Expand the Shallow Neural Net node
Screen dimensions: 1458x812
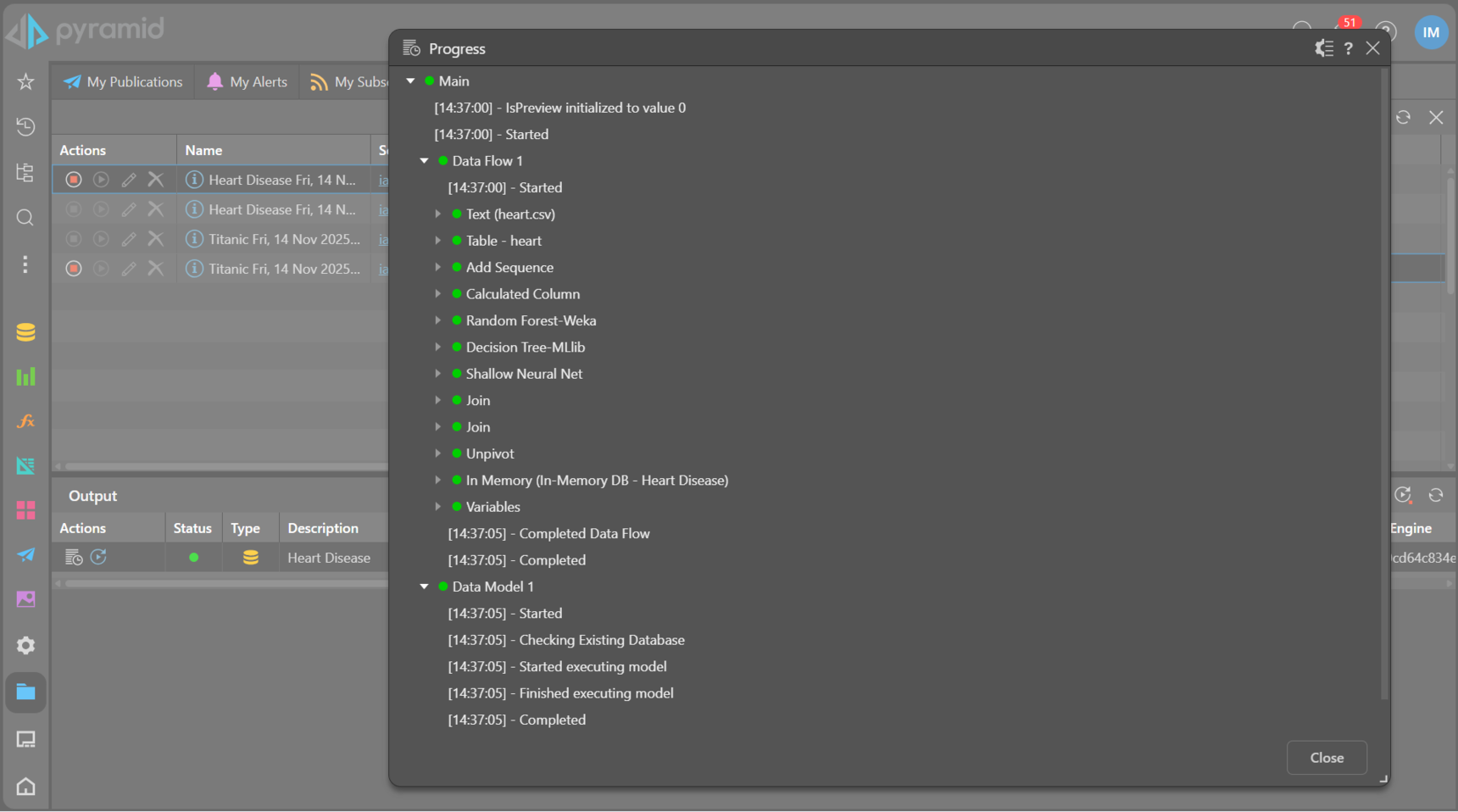pos(438,374)
